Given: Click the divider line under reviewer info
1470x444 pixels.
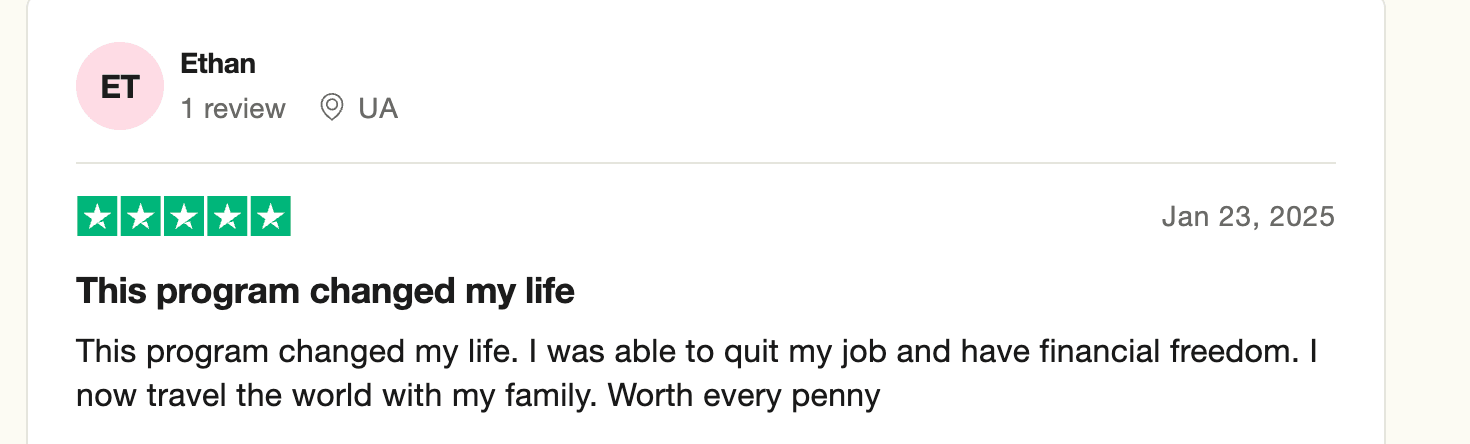Looking at the screenshot, I should click(705, 162).
